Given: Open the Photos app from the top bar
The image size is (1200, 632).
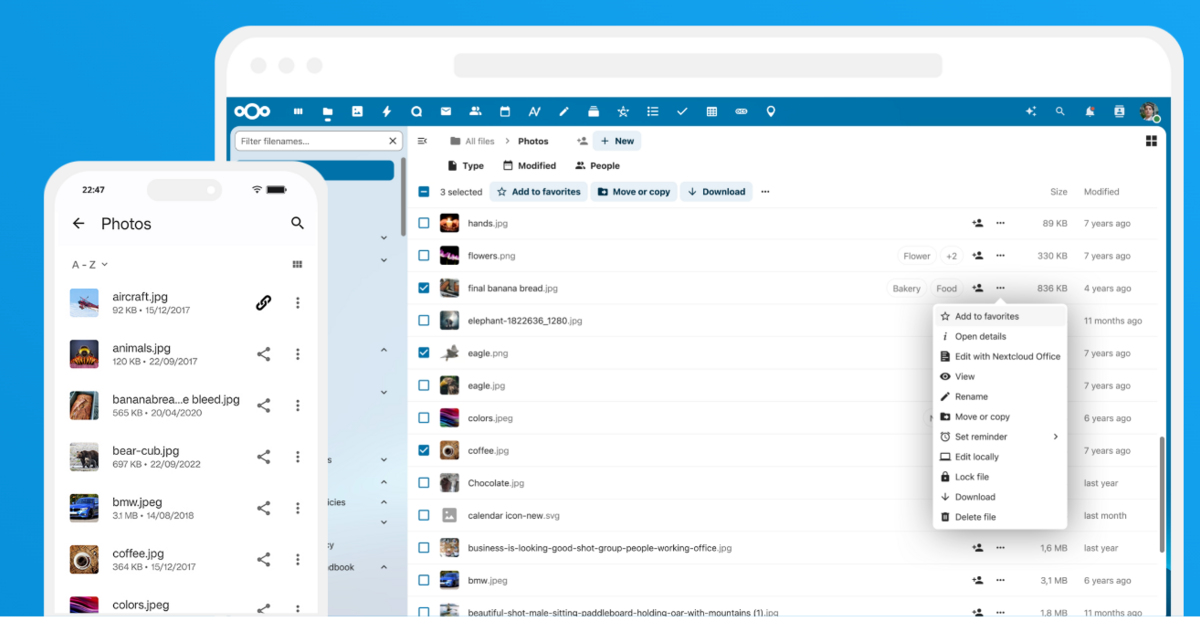Looking at the screenshot, I should tap(358, 111).
